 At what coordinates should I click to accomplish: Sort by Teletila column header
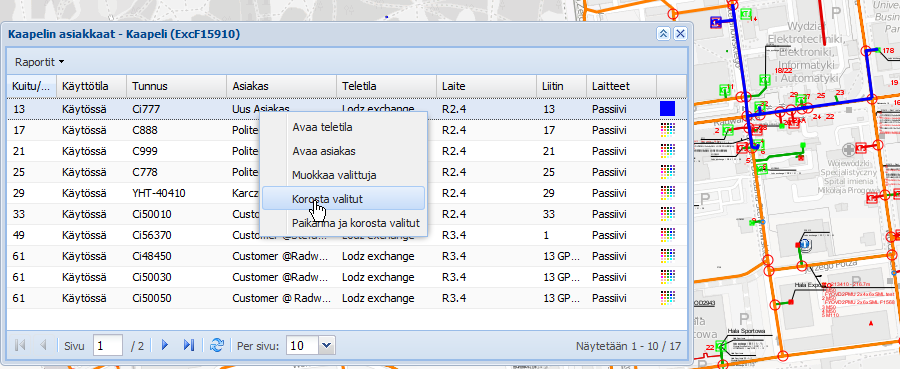[x=386, y=87]
